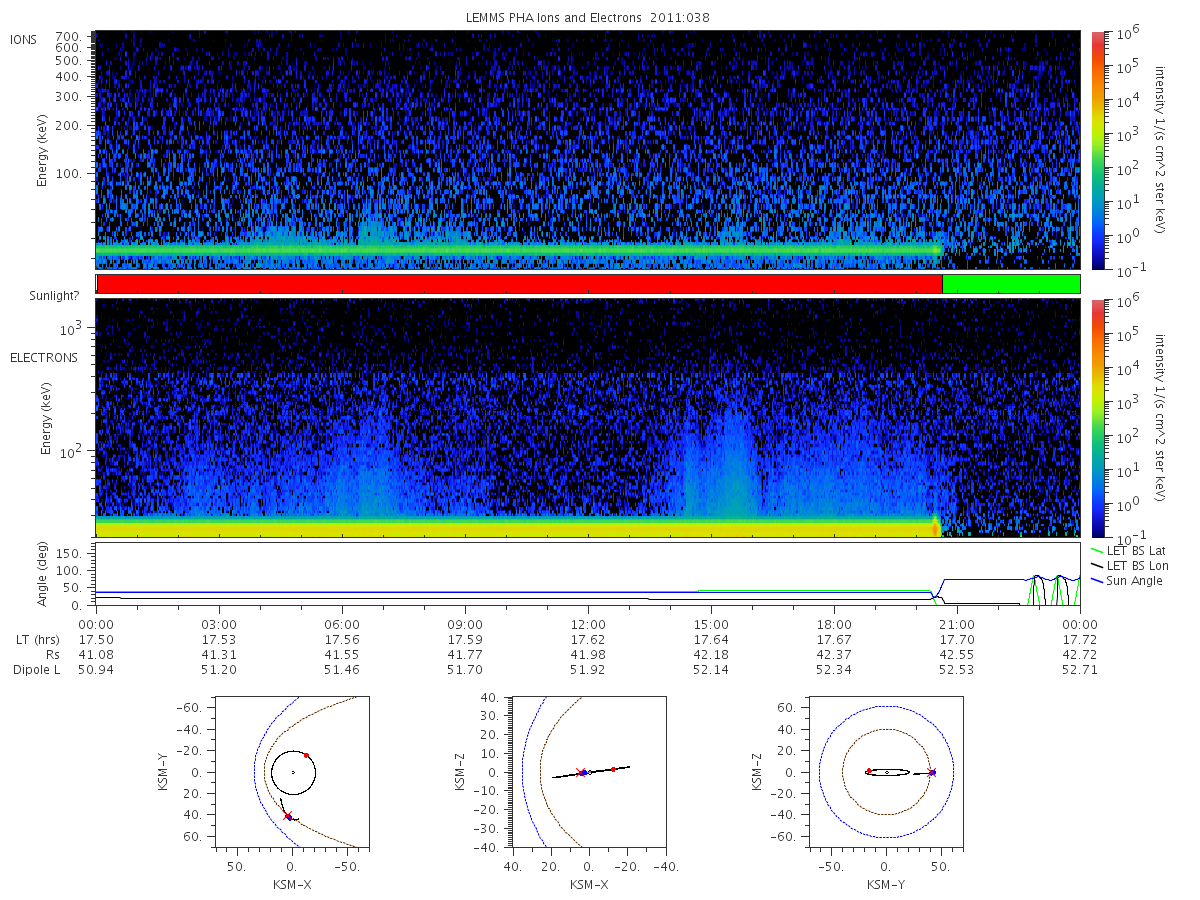Click the 12:00 time axis label

(x=588, y=623)
